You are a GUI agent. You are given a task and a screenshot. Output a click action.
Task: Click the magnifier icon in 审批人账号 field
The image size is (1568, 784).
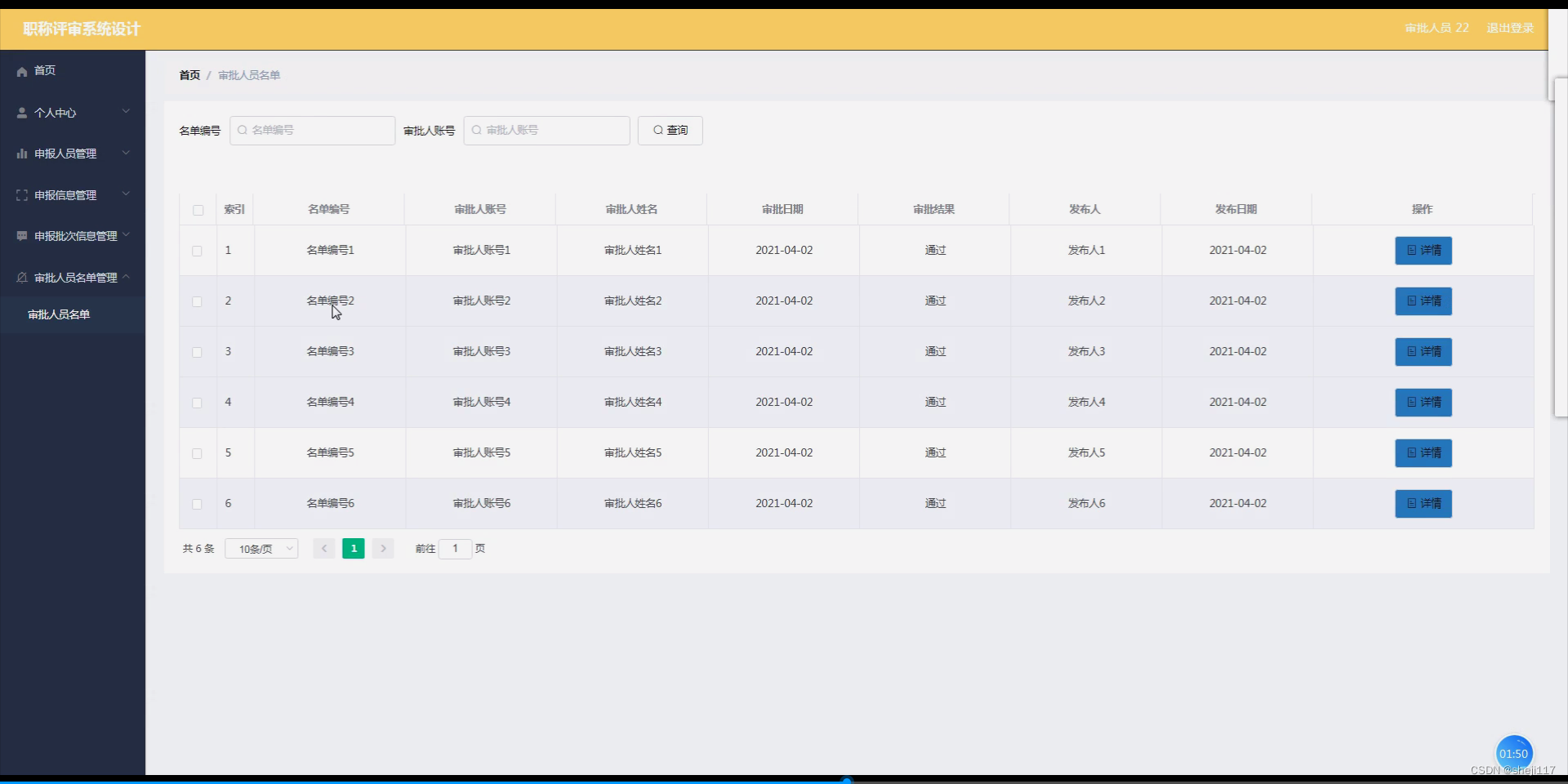click(x=476, y=130)
